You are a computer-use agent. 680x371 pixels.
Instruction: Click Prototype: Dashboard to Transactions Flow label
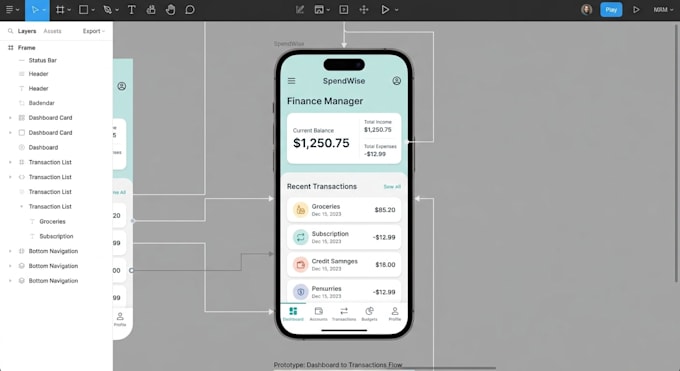pos(338,365)
